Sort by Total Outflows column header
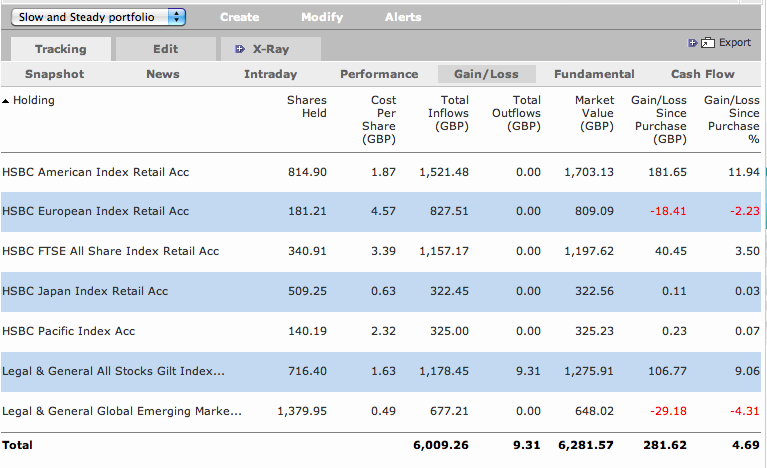This screenshot has height=468, width=767. click(x=517, y=113)
